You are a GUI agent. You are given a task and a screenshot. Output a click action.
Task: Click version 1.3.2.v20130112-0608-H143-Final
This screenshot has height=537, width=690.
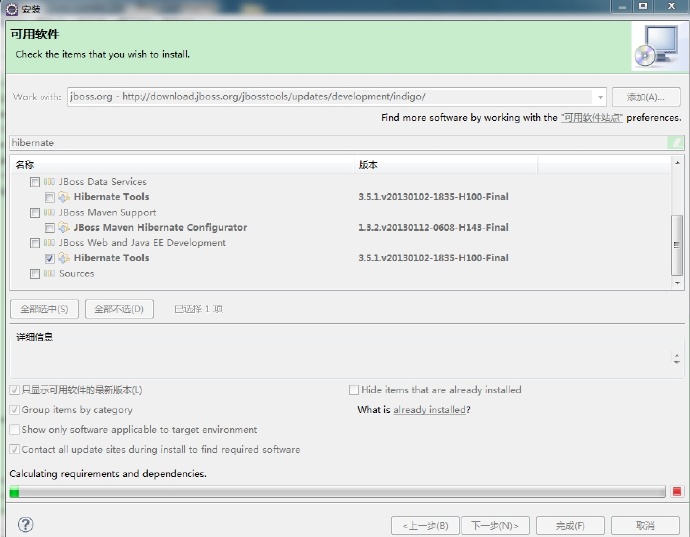point(433,228)
